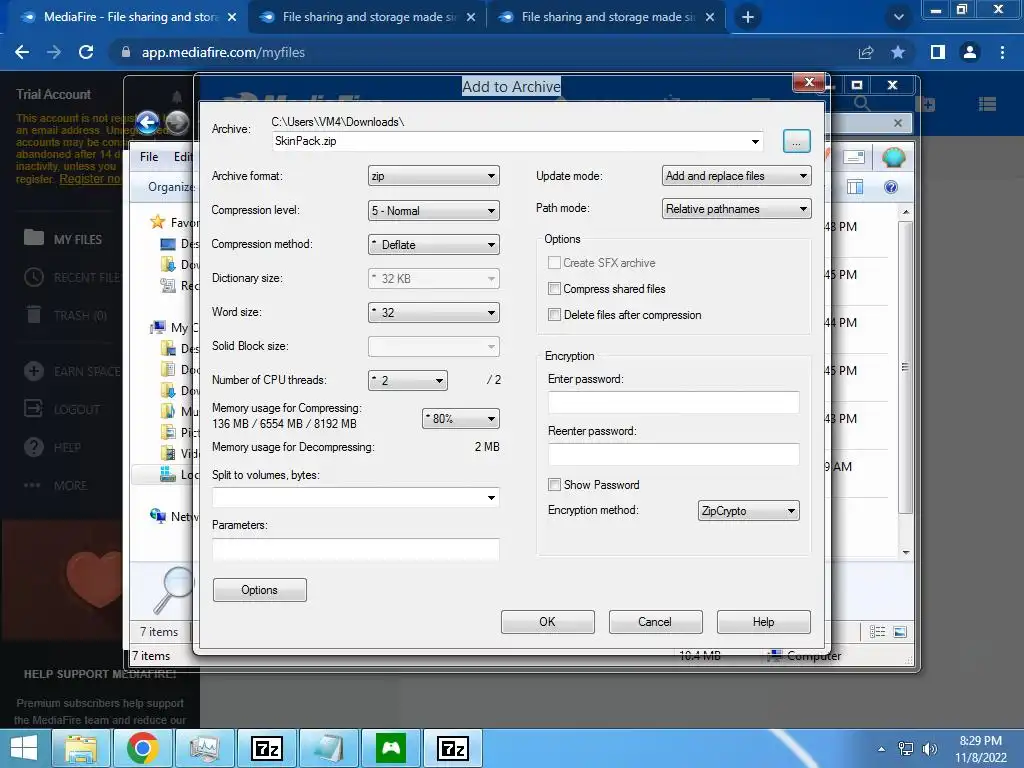Viewport: 1024px width, 768px height.
Task: Close the Add to Archive dialog
Action: point(809,82)
